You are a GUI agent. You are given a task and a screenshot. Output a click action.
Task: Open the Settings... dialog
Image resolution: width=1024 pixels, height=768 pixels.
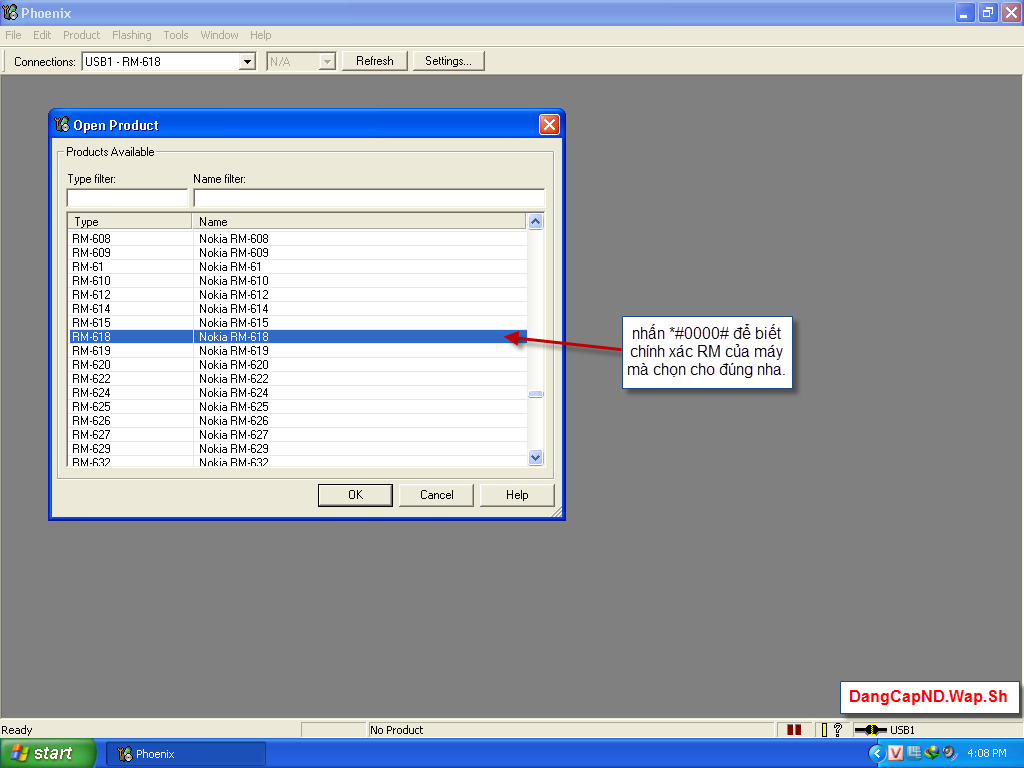pyautogui.click(x=448, y=61)
